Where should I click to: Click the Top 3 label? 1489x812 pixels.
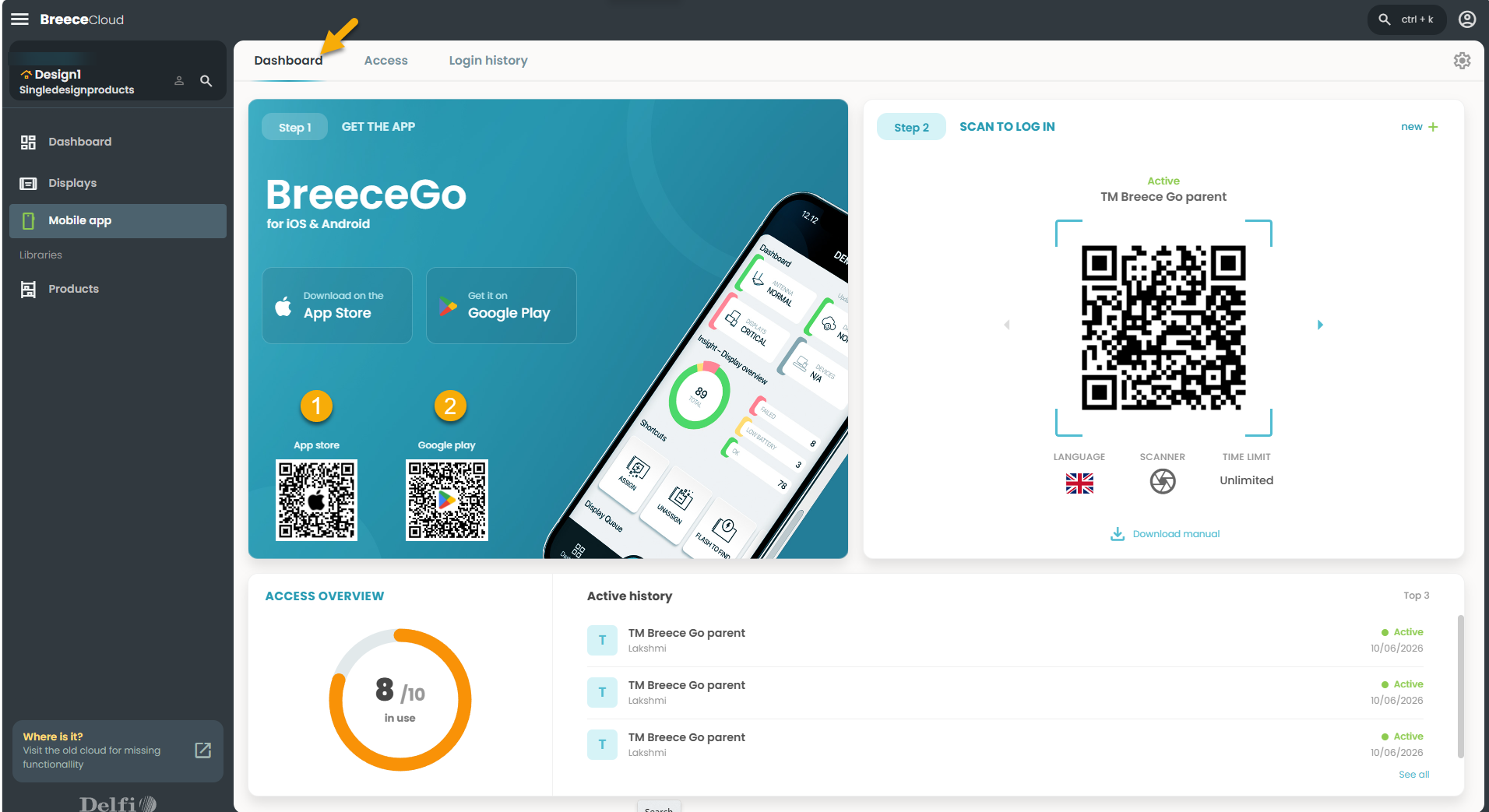pos(1417,596)
